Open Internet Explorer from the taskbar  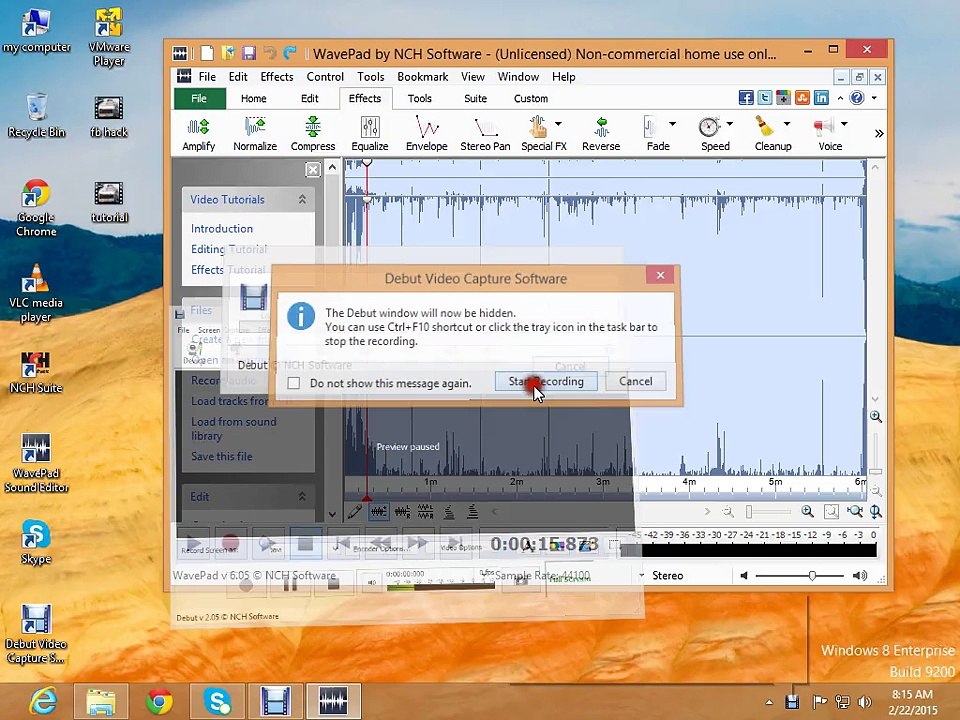click(x=43, y=700)
